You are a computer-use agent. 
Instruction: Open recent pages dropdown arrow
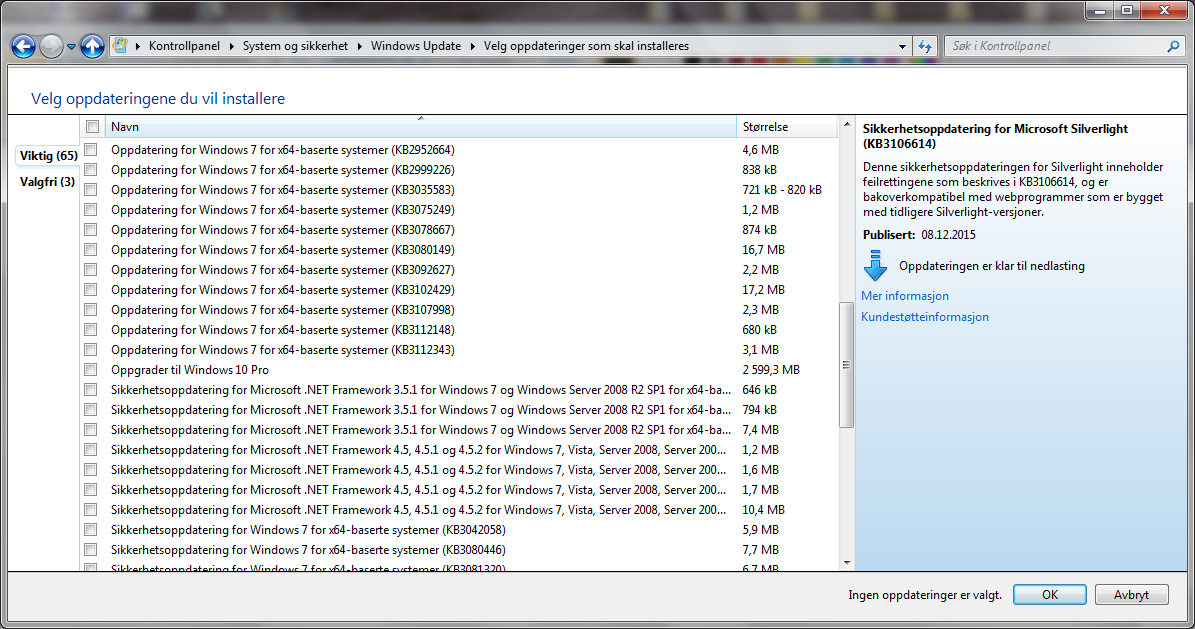71,47
